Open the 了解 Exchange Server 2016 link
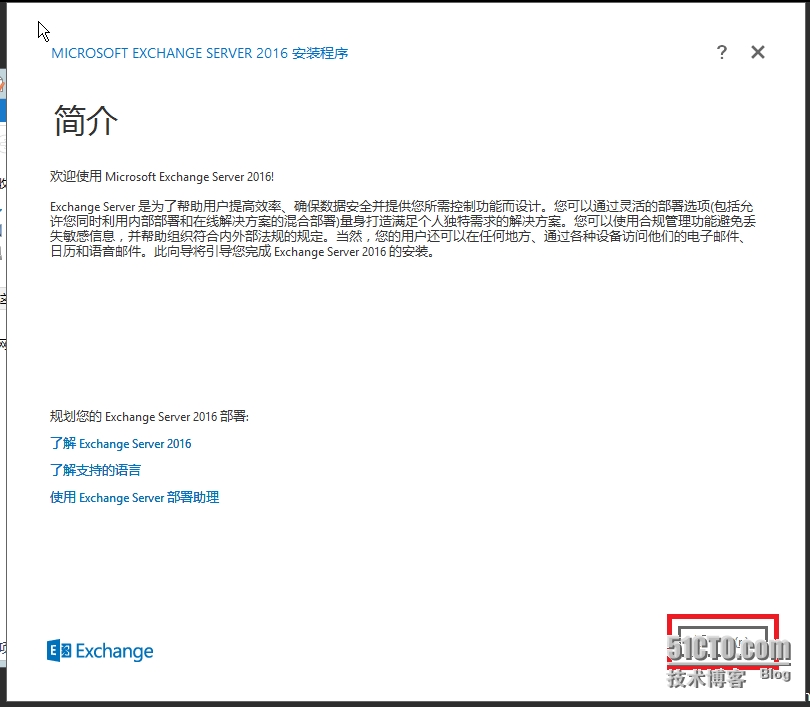The height and width of the screenshot is (707, 810). 120,444
